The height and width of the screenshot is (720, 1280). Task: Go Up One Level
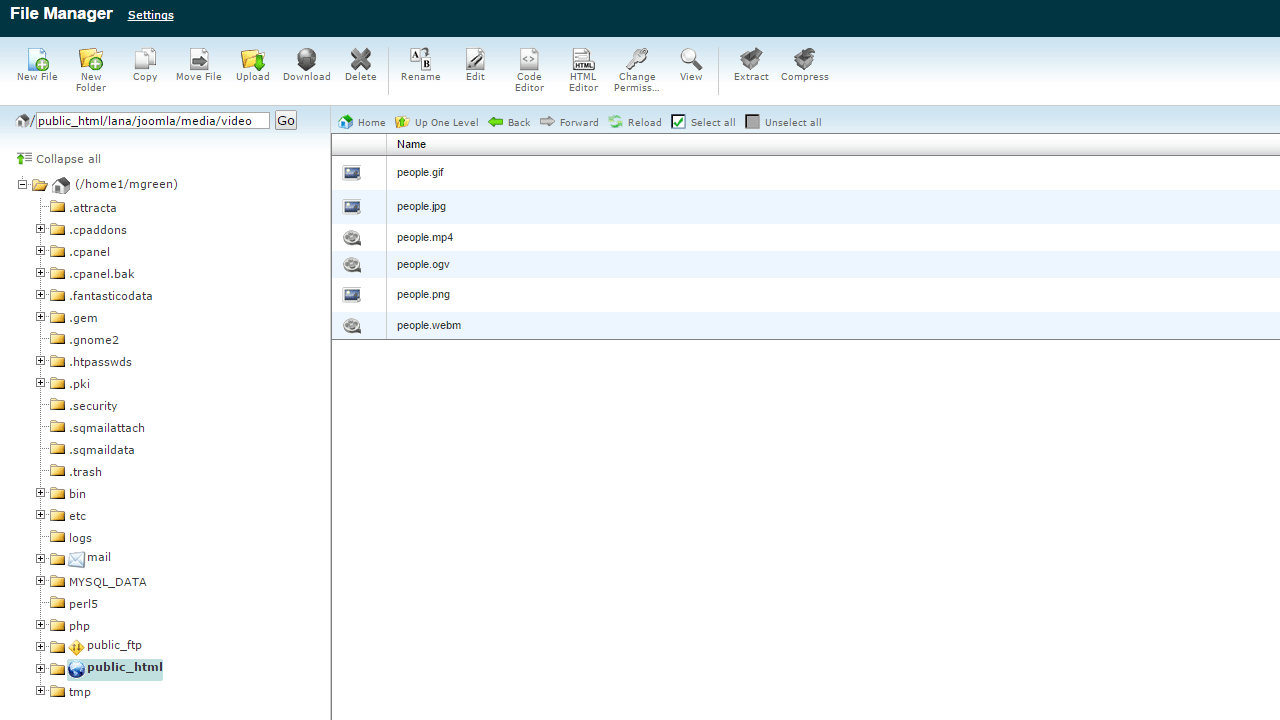[x=437, y=122]
